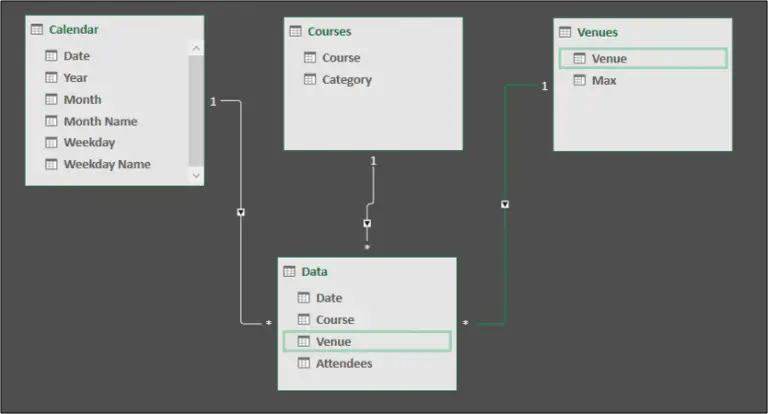Screen dimensions: 768x414
Task: Click filter arrow on Courses-Data relationship line
Action: (x=367, y=223)
